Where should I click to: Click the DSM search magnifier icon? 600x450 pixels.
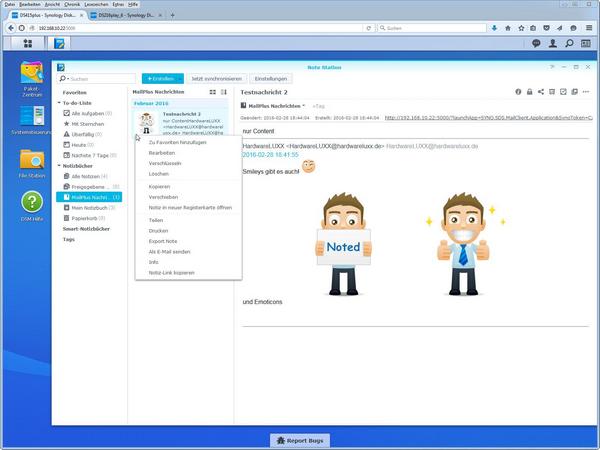point(569,43)
